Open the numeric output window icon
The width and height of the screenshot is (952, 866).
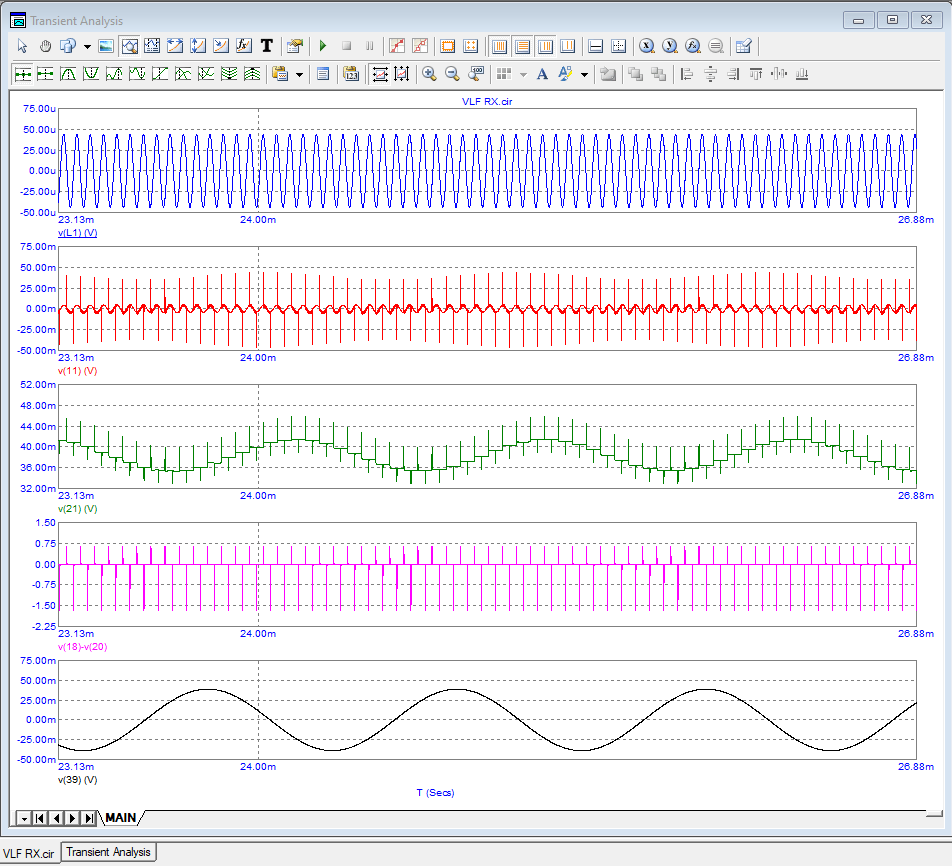pyautogui.click(x=323, y=74)
